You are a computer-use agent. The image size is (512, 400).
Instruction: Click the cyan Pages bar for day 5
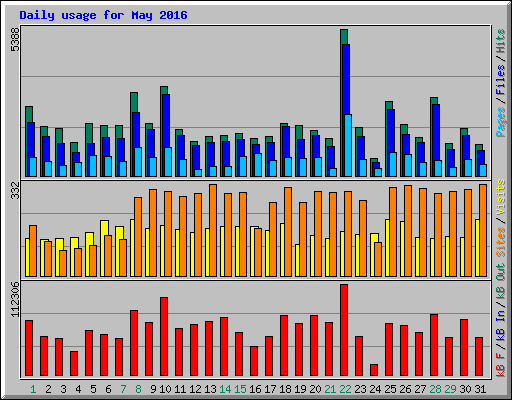(x=93, y=166)
